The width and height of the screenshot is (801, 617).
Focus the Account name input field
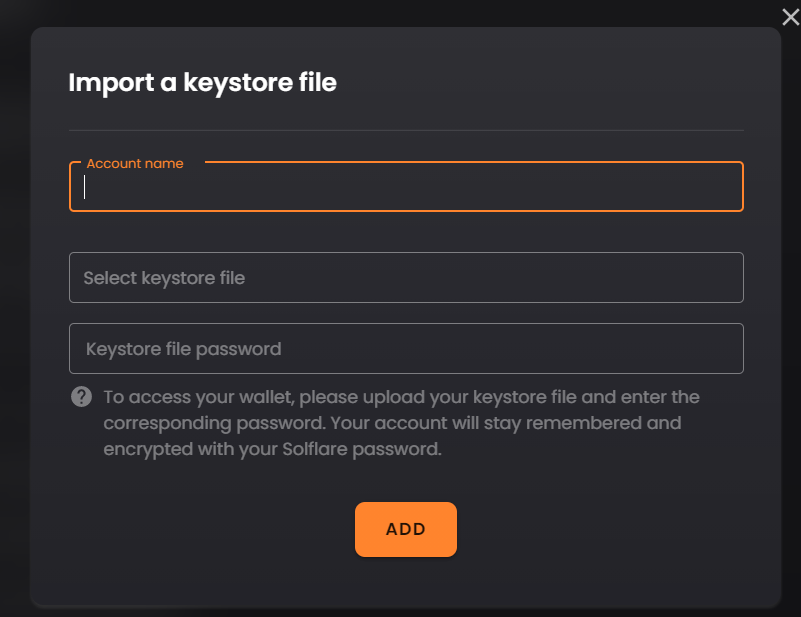coord(406,188)
